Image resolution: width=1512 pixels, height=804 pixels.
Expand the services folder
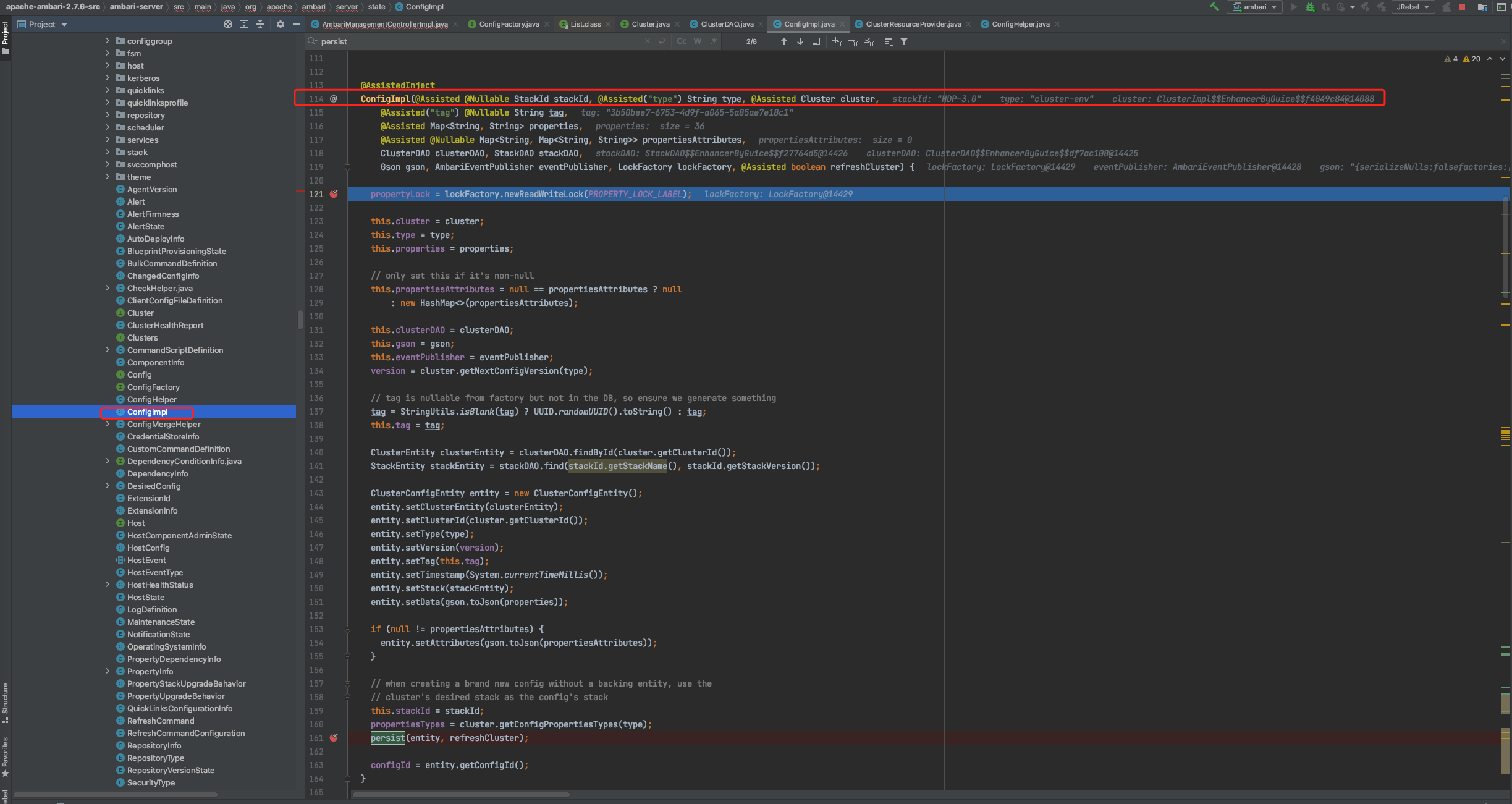point(108,140)
